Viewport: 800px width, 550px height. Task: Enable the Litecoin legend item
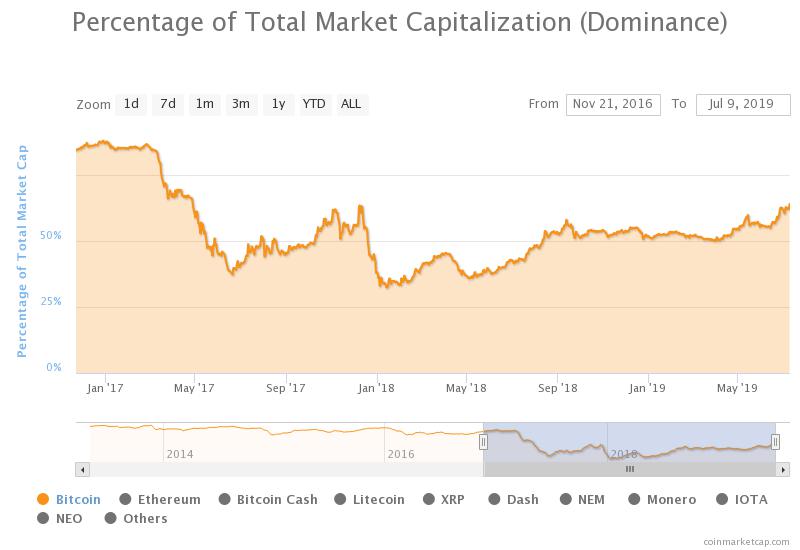click(341, 500)
